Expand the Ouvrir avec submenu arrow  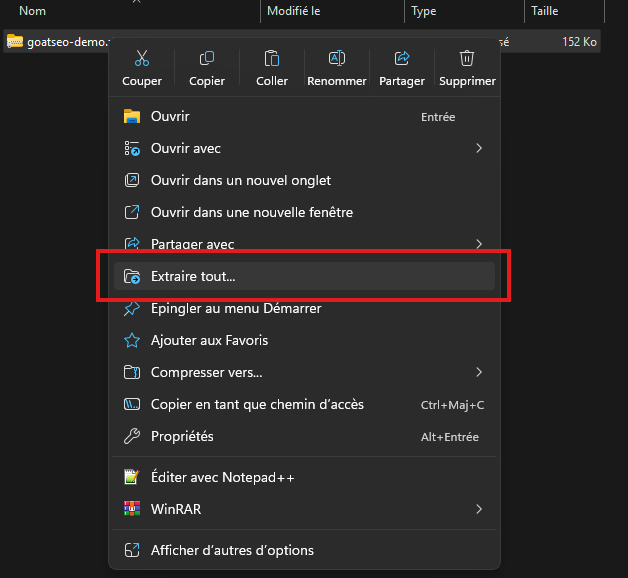(479, 148)
